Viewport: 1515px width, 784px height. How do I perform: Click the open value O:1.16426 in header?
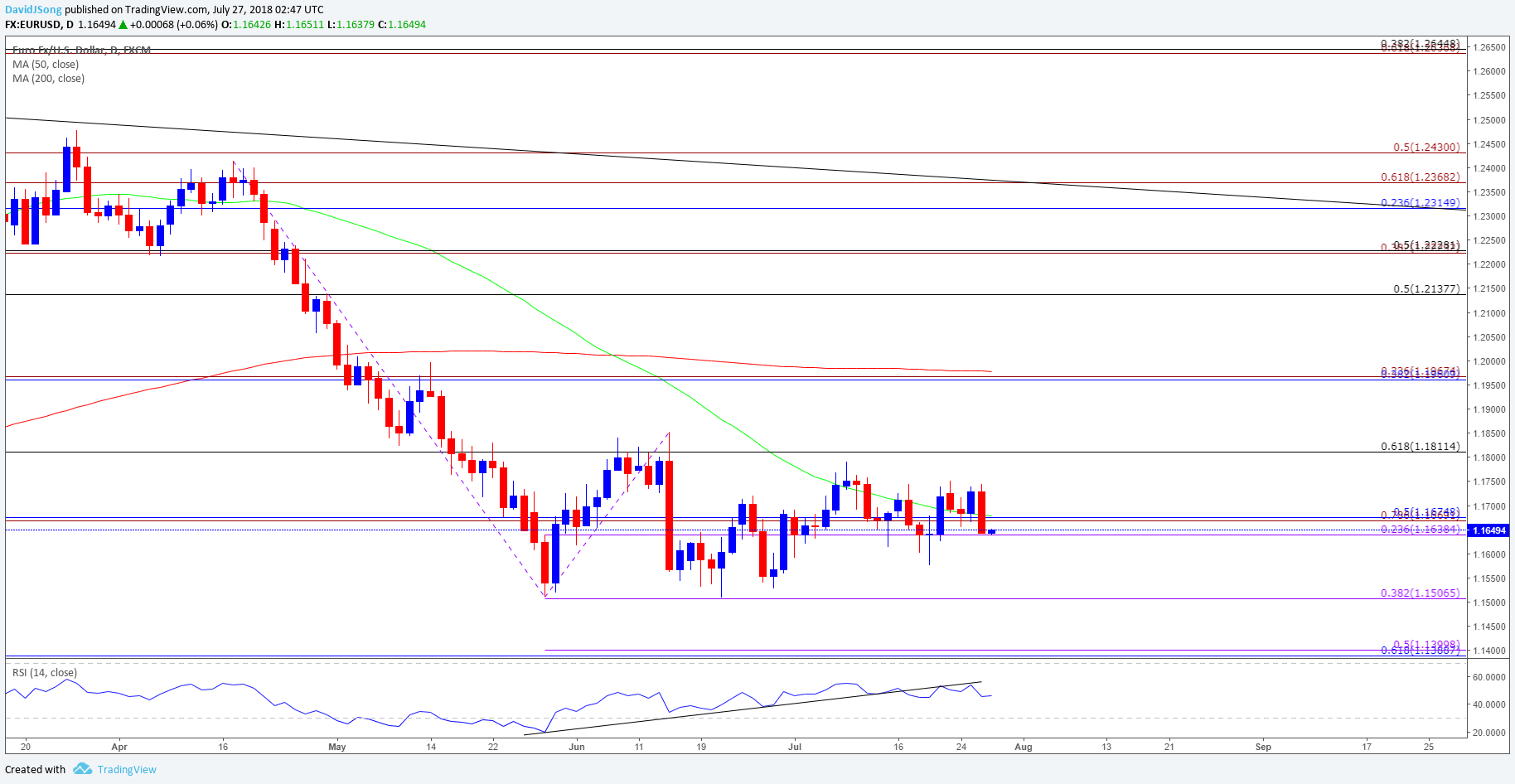246,25
